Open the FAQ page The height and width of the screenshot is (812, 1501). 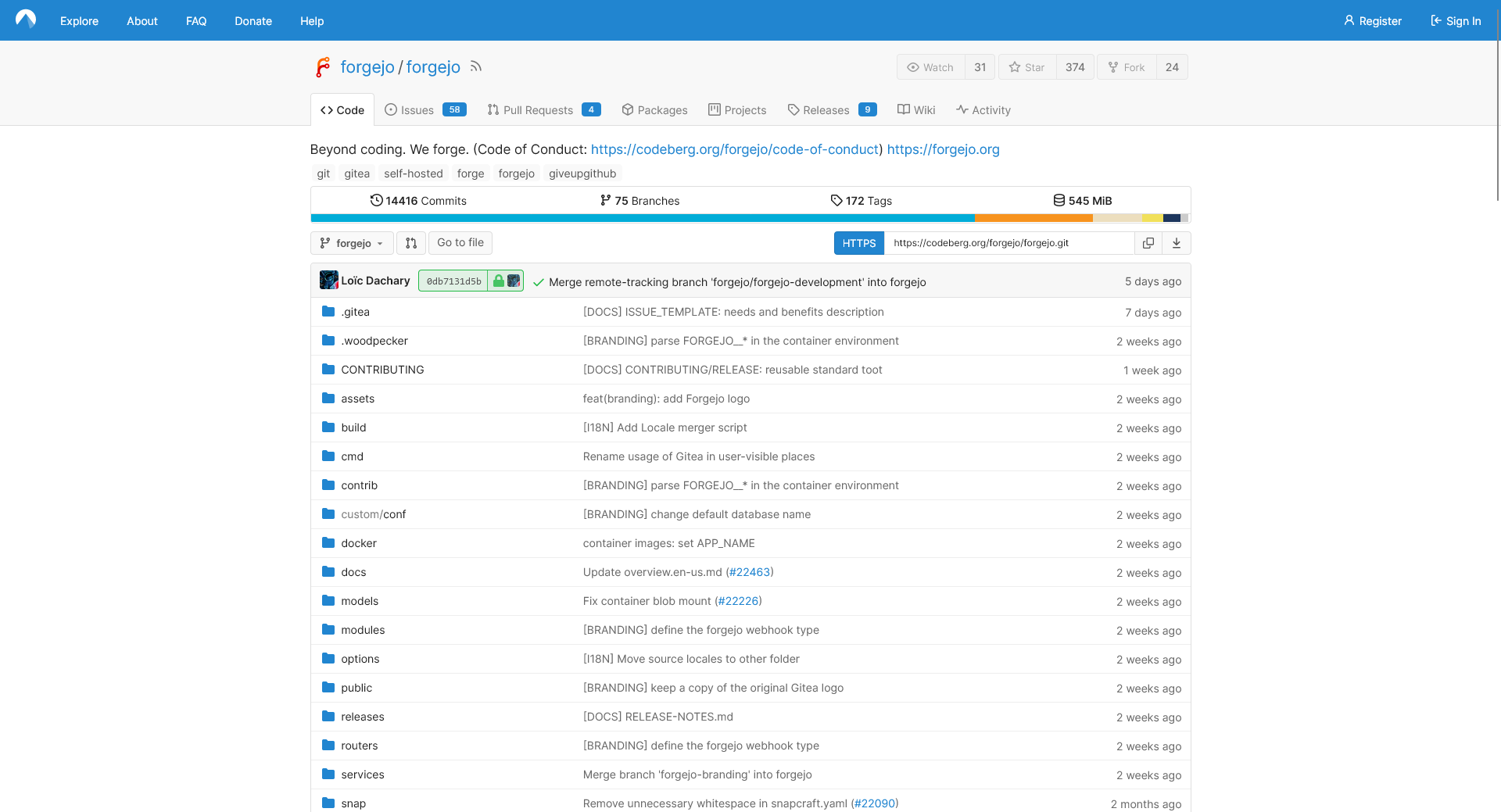(x=196, y=21)
